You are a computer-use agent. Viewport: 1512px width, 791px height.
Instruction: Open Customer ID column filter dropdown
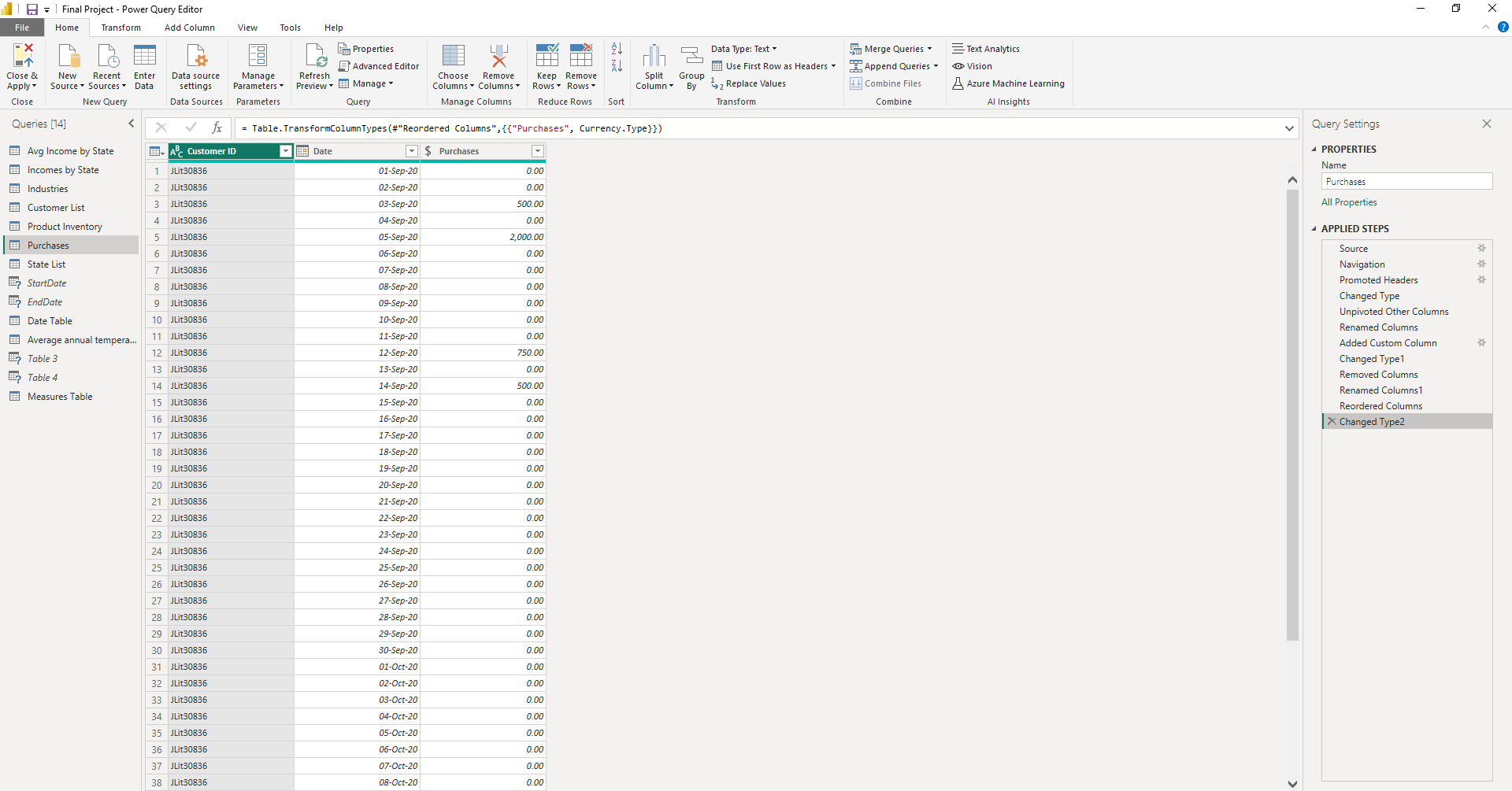[285, 151]
